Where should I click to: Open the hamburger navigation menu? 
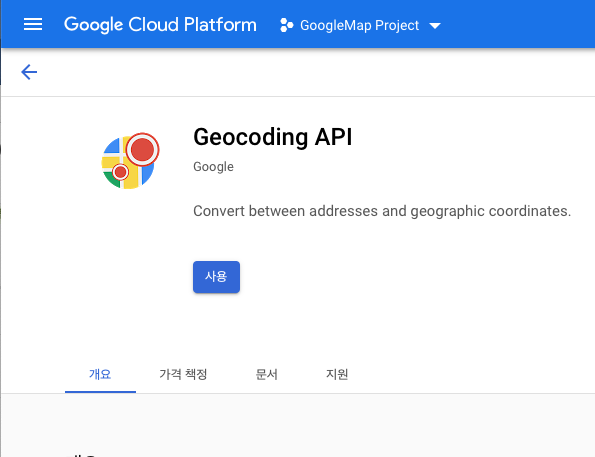(x=33, y=24)
